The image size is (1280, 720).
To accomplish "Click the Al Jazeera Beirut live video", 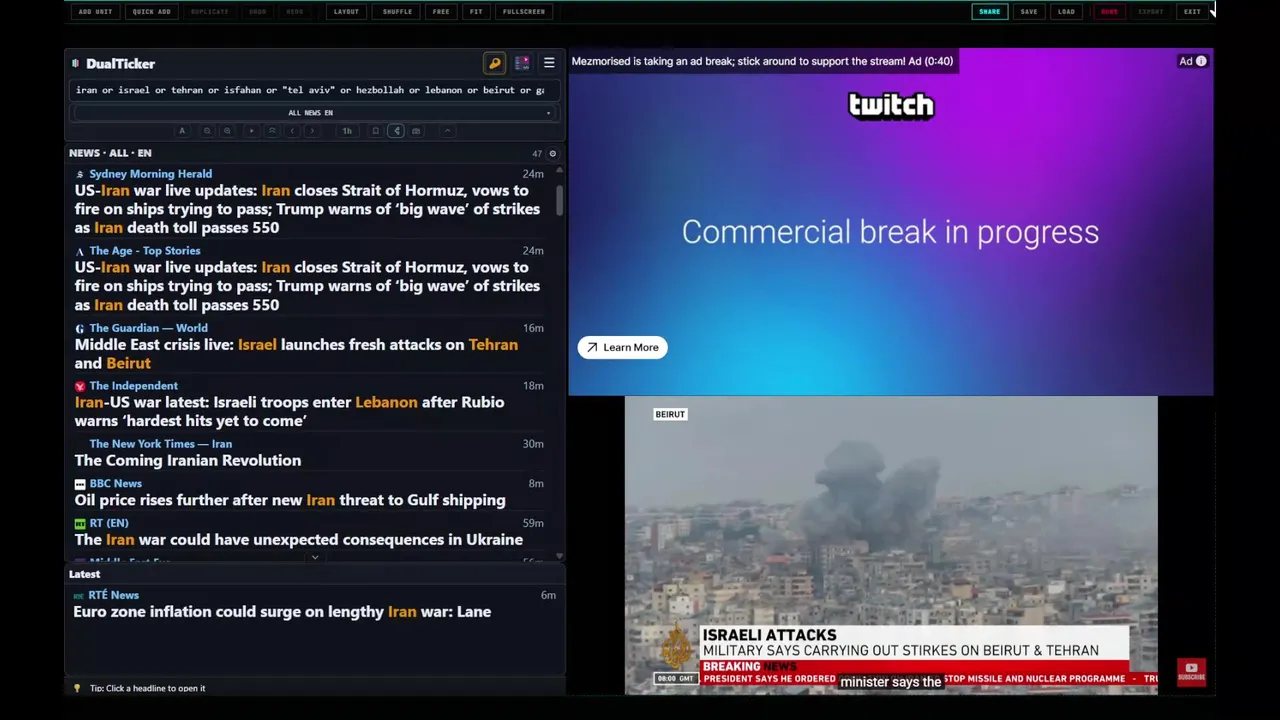I will click(891, 545).
